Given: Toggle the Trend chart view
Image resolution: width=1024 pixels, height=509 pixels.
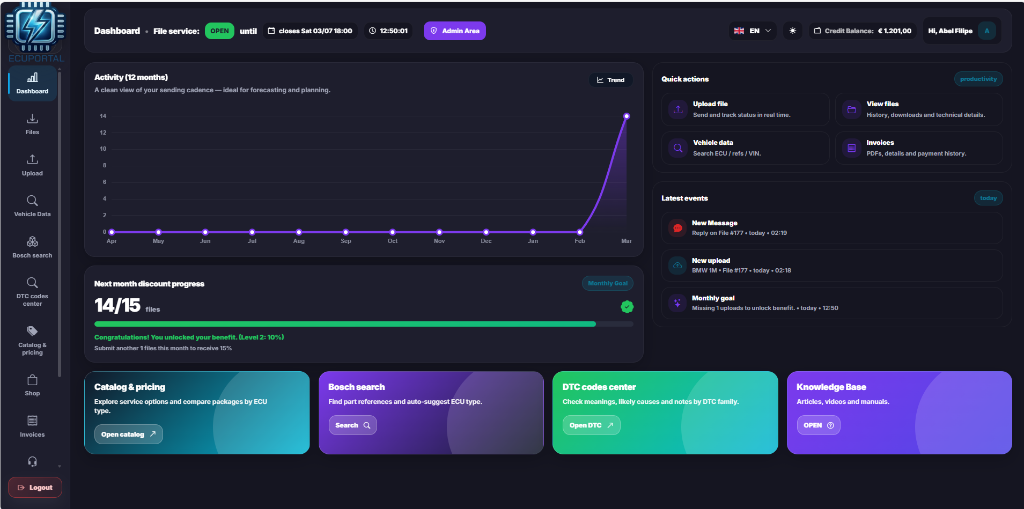Looking at the screenshot, I should (x=610, y=80).
